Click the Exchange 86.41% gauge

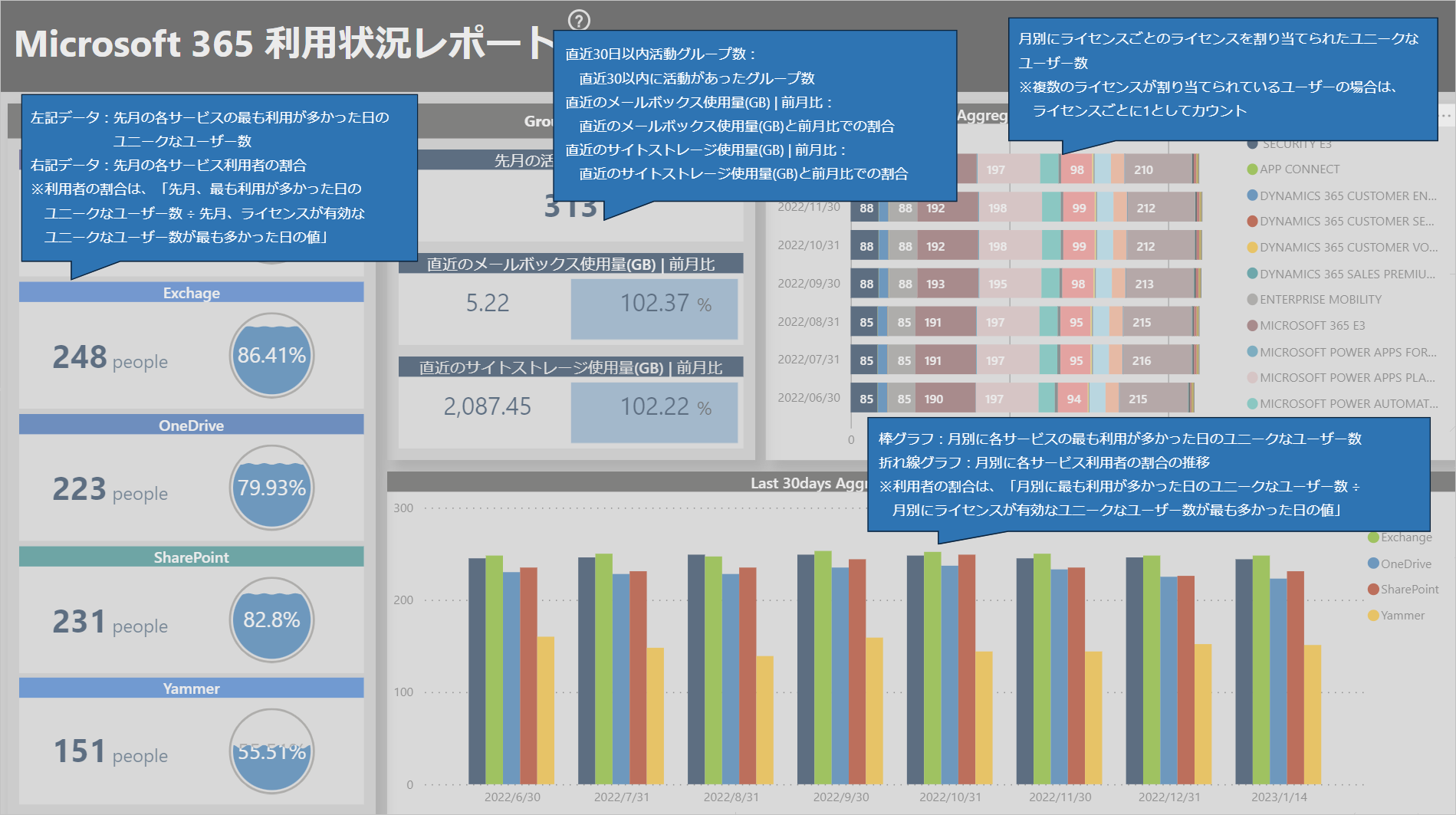271,356
